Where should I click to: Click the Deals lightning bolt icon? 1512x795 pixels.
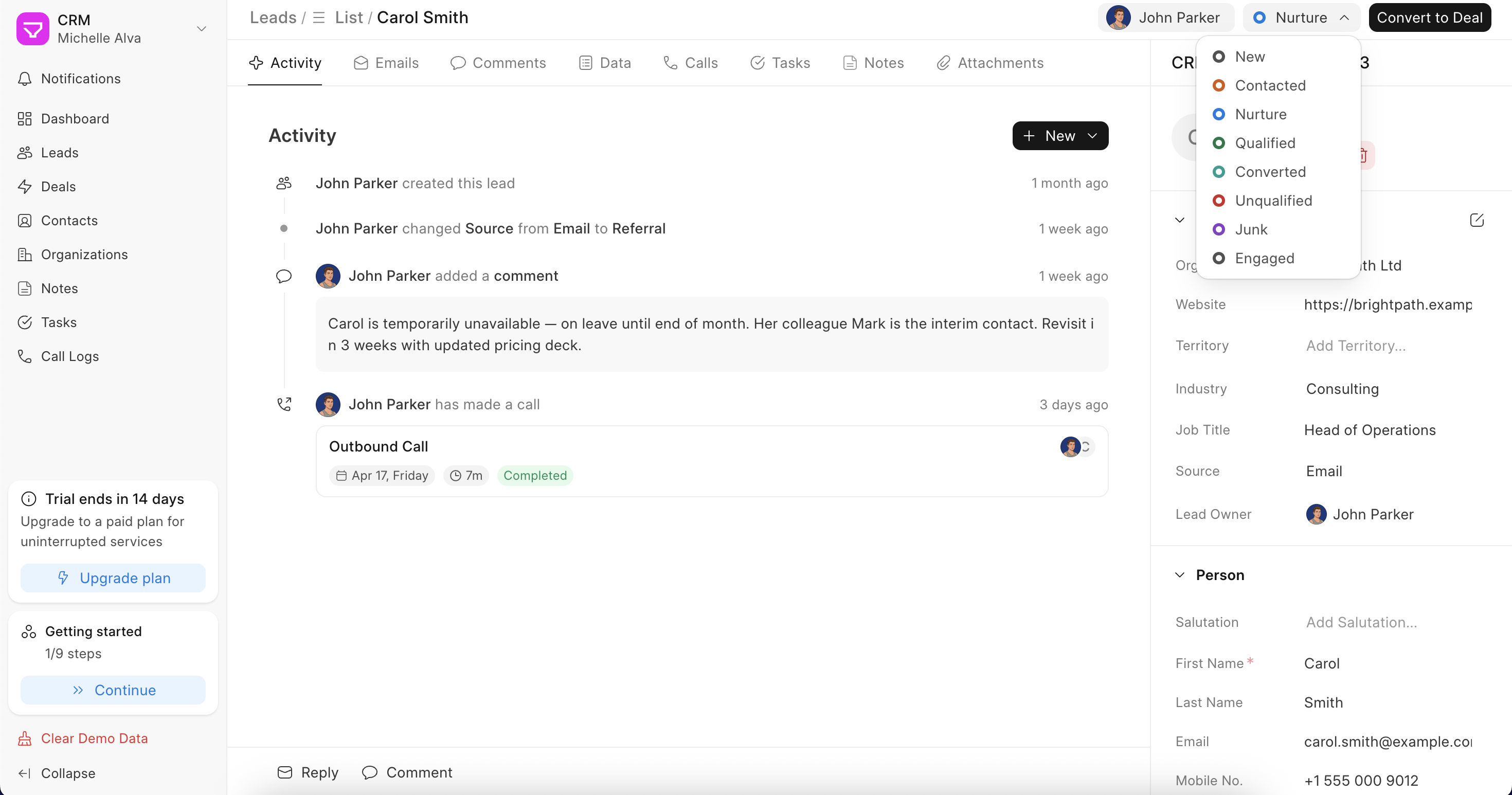(25, 187)
